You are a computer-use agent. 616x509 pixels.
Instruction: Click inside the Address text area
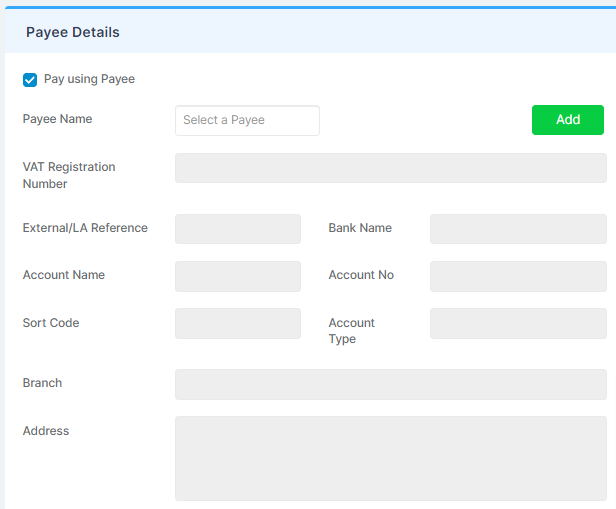point(391,458)
